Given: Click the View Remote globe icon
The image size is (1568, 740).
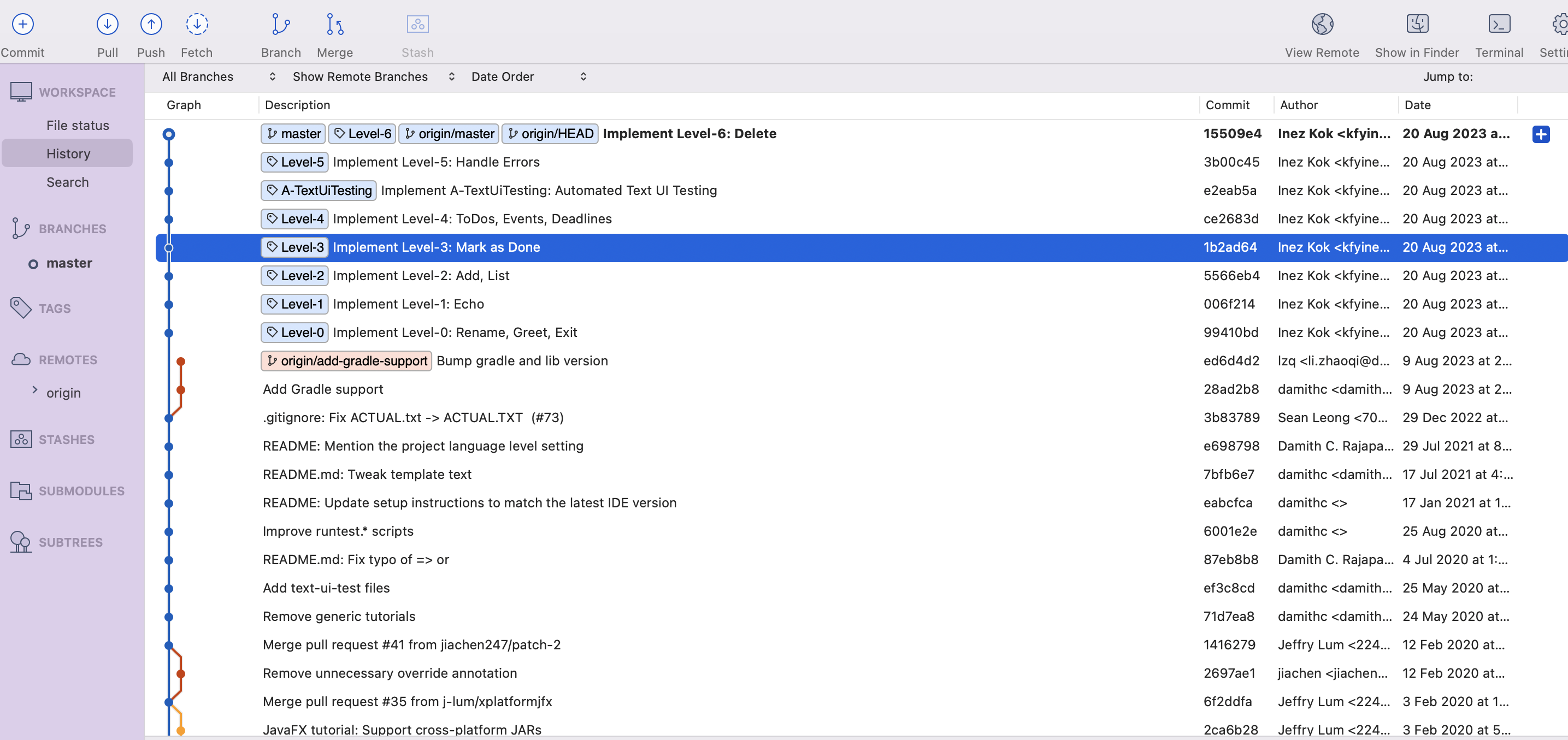Looking at the screenshot, I should point(1322,25).
